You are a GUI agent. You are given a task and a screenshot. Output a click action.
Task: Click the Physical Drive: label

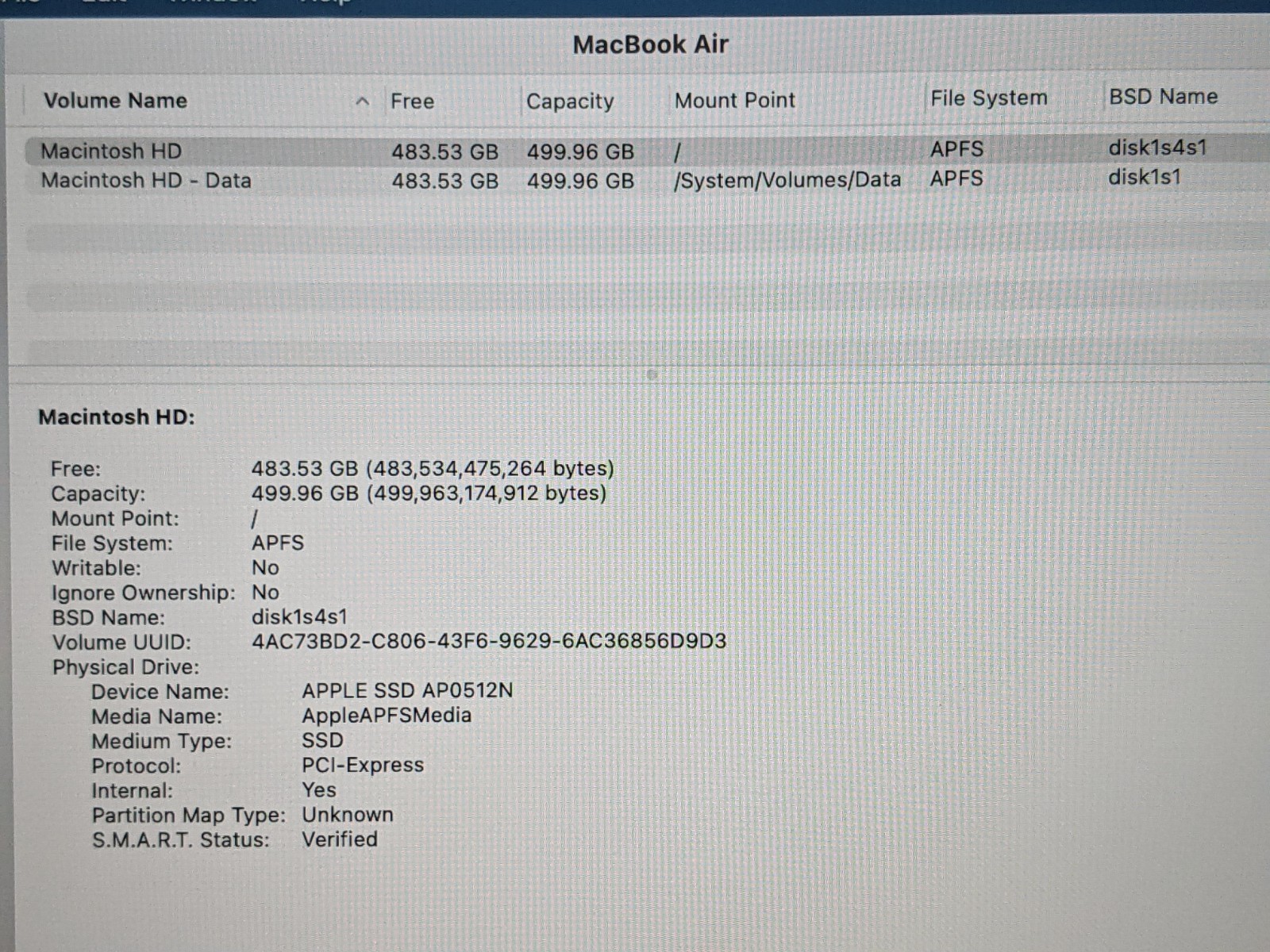coord(125,667)
